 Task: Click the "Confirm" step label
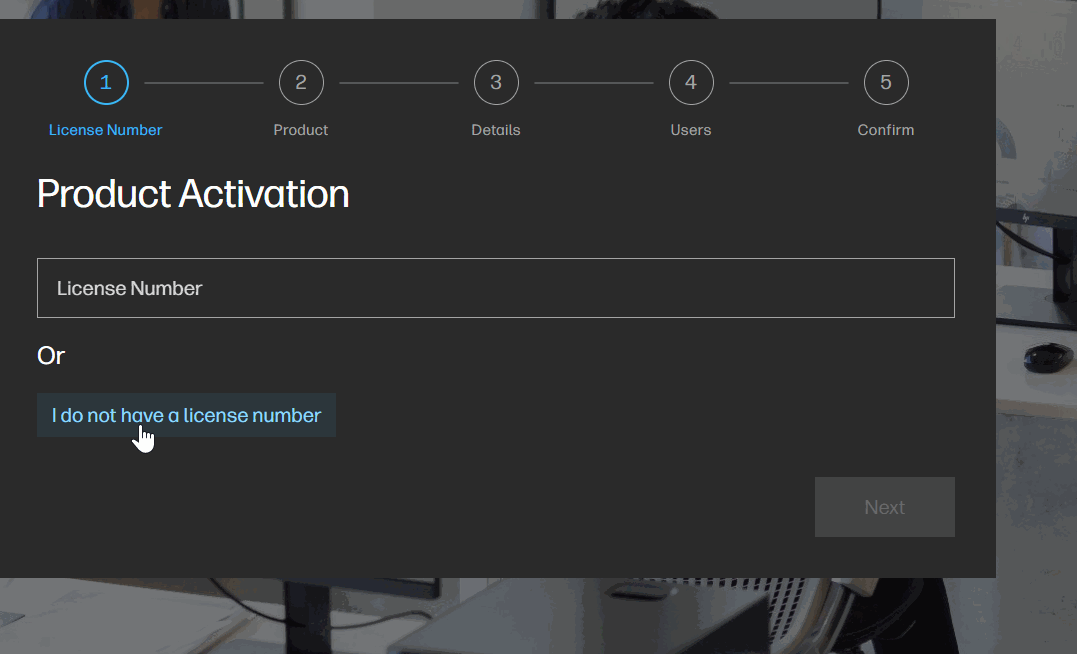point(886,130)
